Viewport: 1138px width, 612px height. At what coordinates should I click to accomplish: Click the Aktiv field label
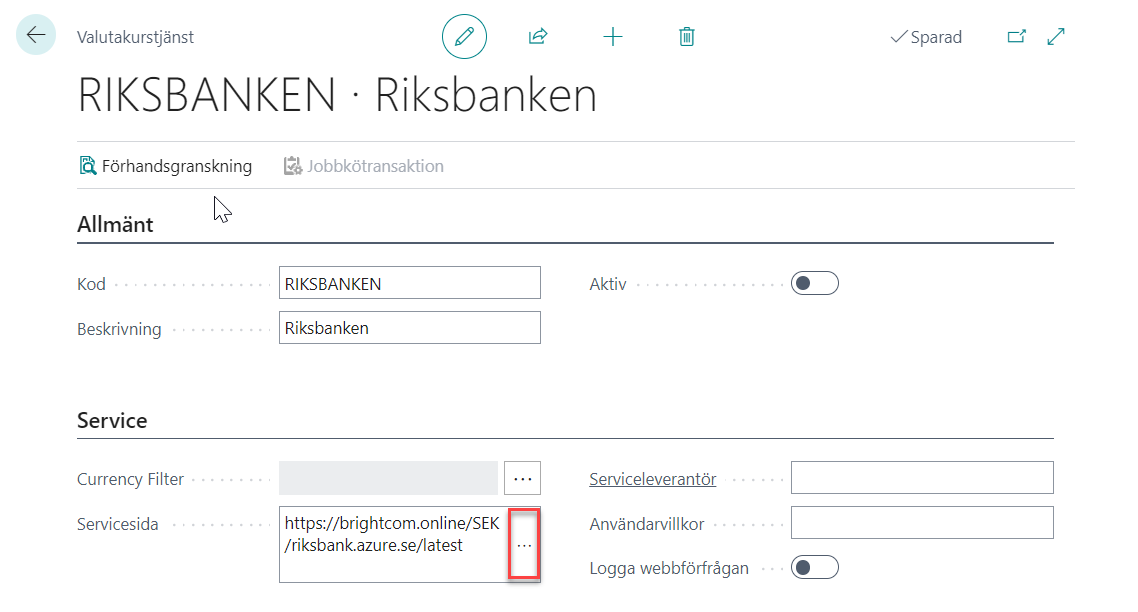pos(607,284)
